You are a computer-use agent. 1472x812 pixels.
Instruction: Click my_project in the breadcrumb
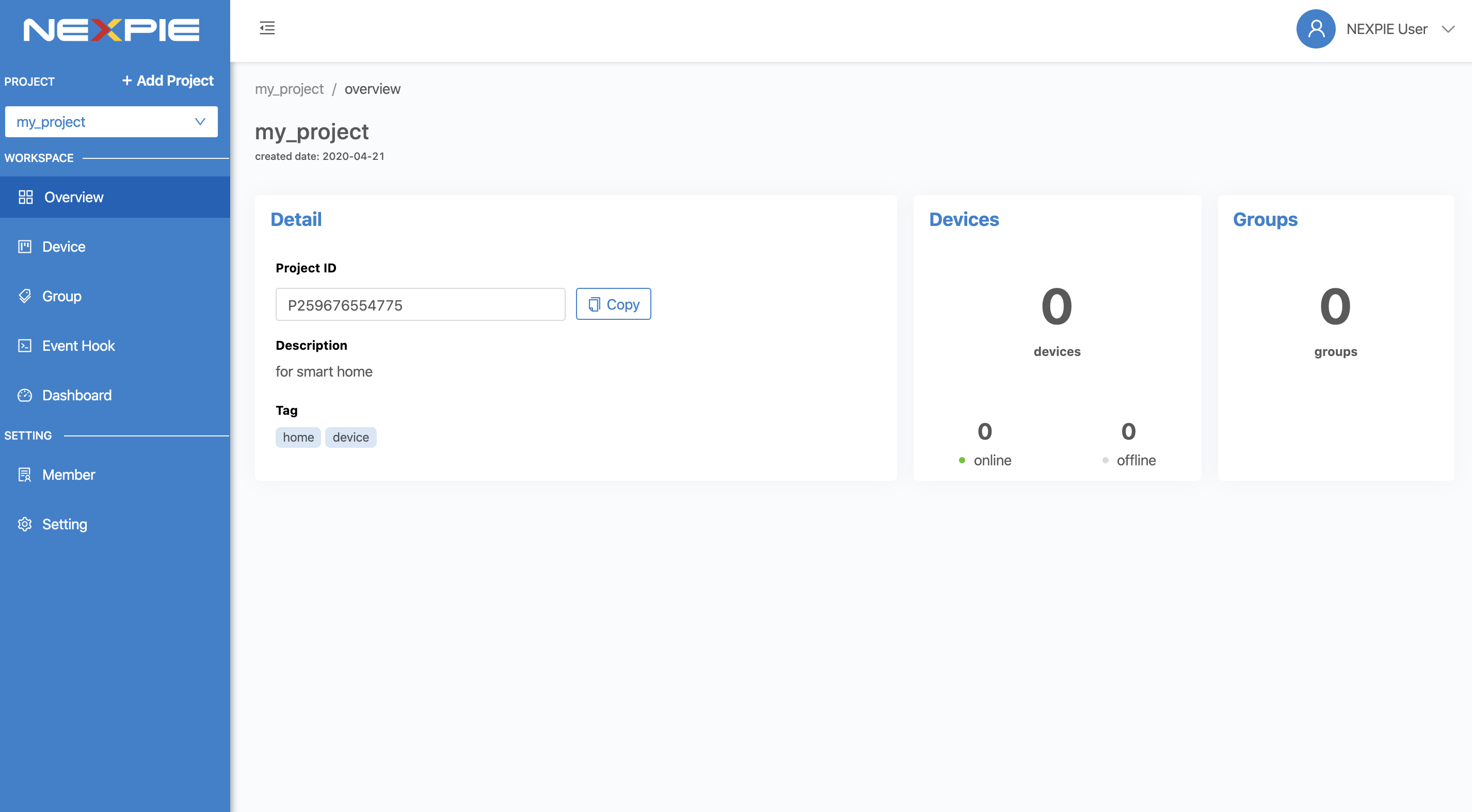click(x=289, y=89)
